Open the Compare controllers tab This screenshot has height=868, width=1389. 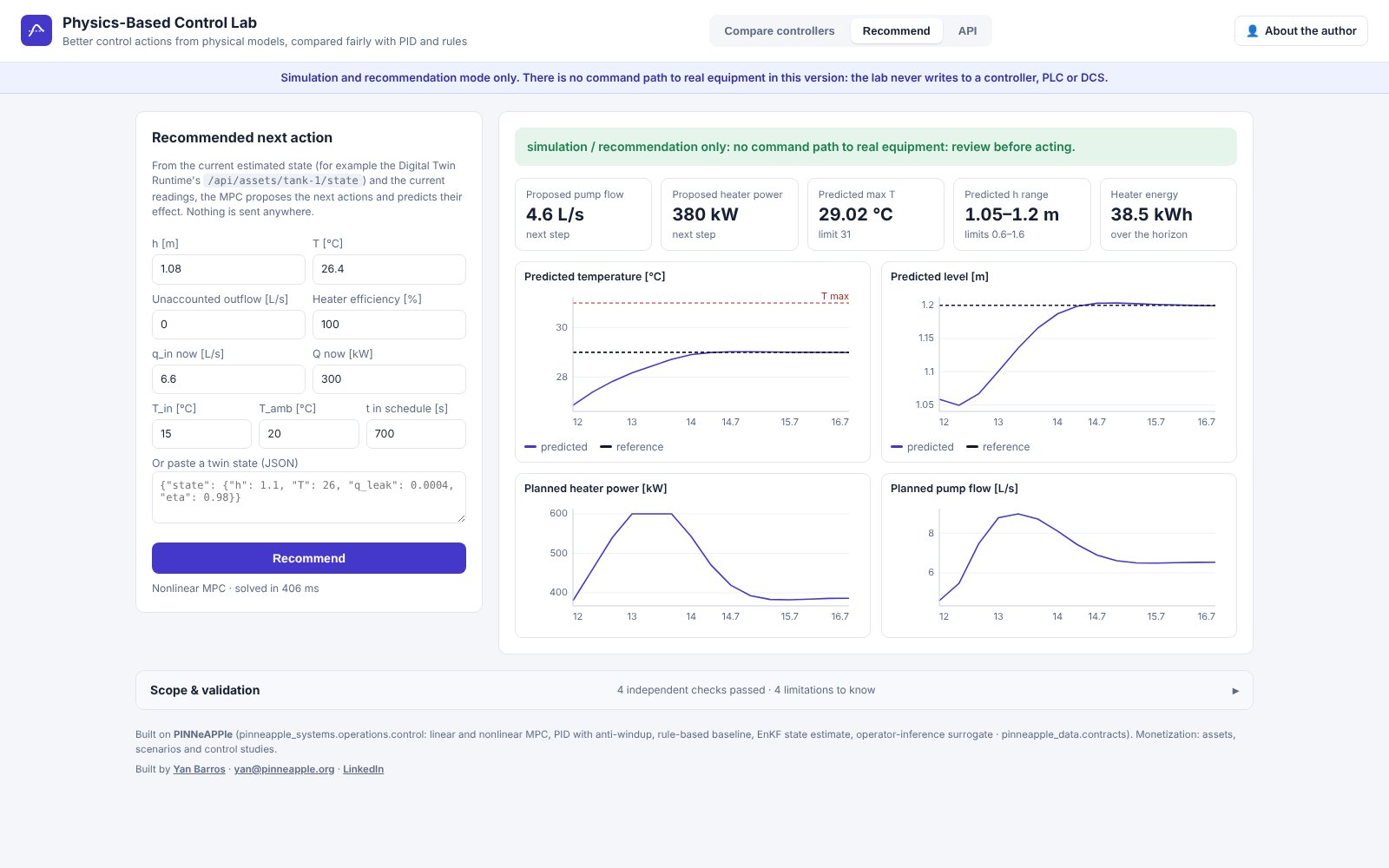779,30
